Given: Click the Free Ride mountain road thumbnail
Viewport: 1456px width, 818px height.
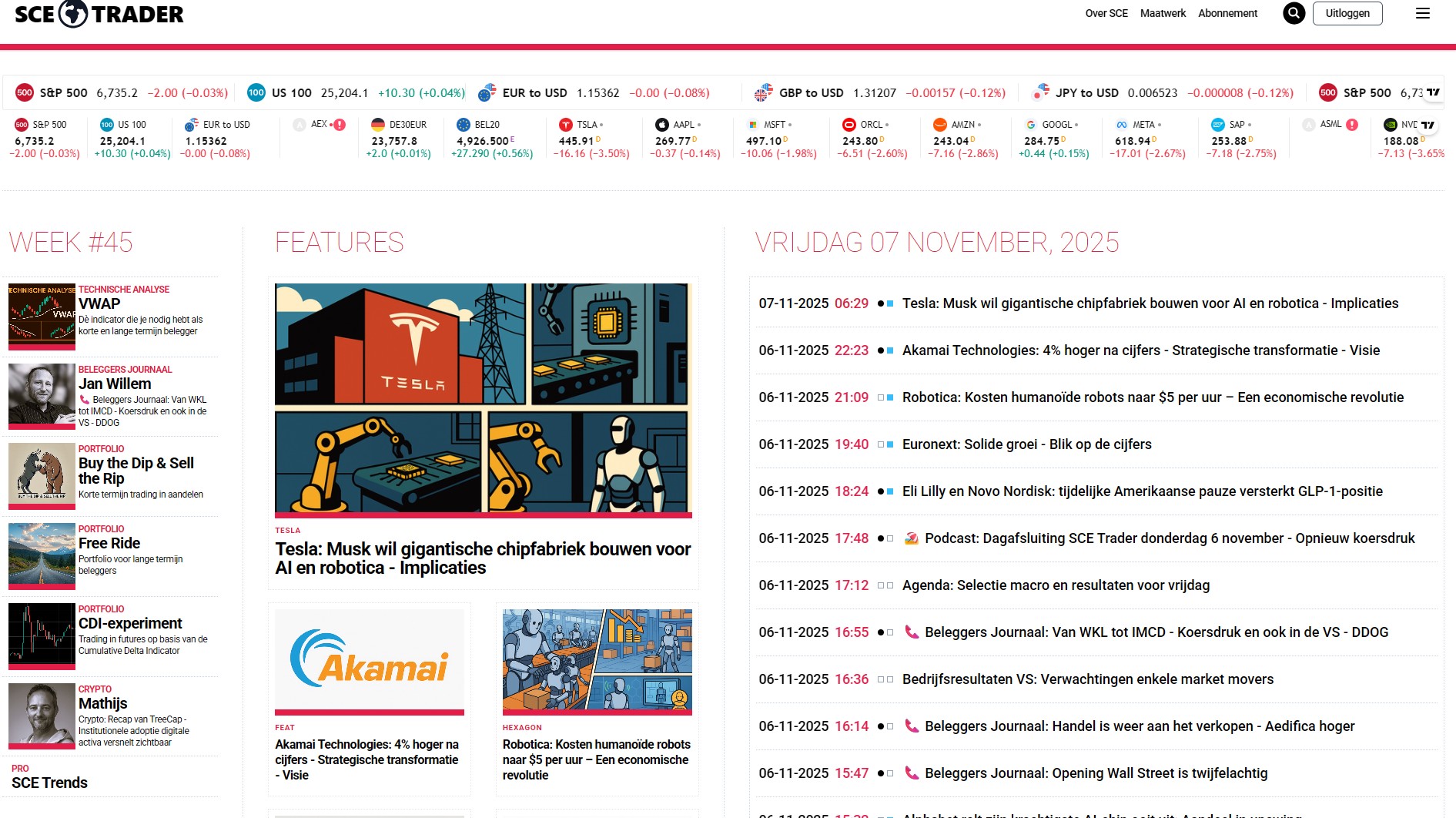Looking at the screenshot, I should (x=42, y=555).
